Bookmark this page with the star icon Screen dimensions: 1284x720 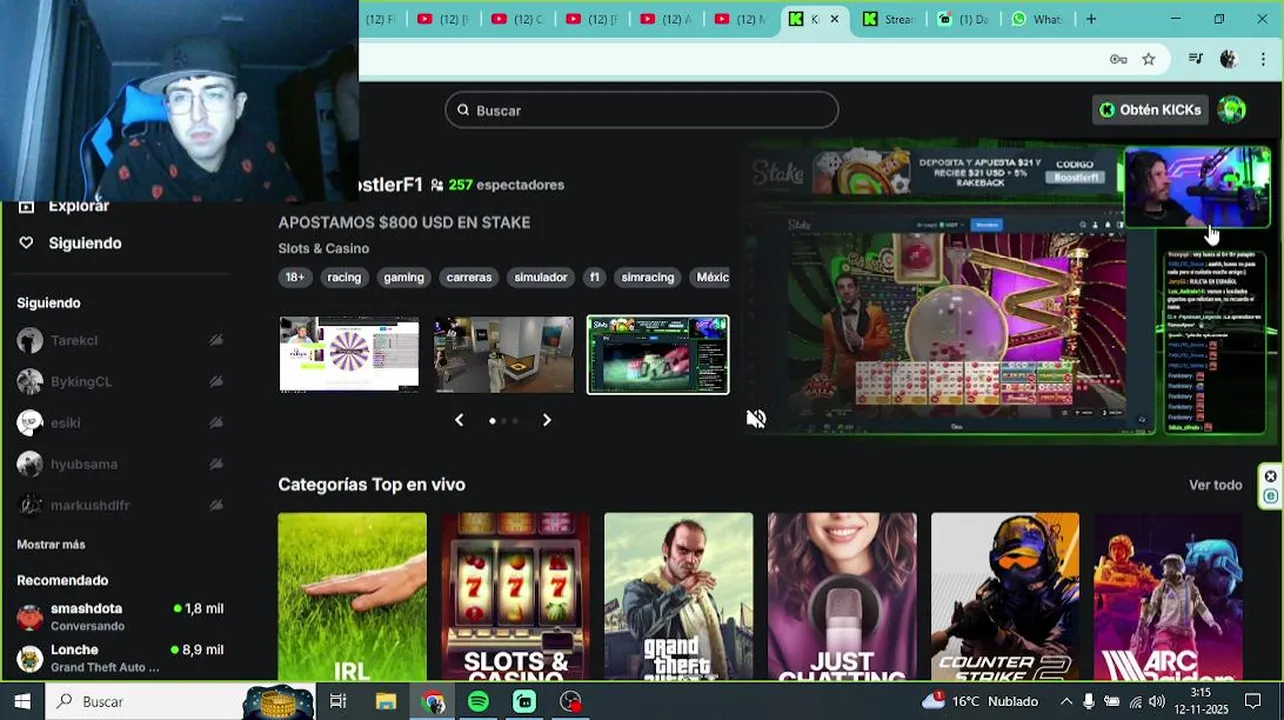1149,59
